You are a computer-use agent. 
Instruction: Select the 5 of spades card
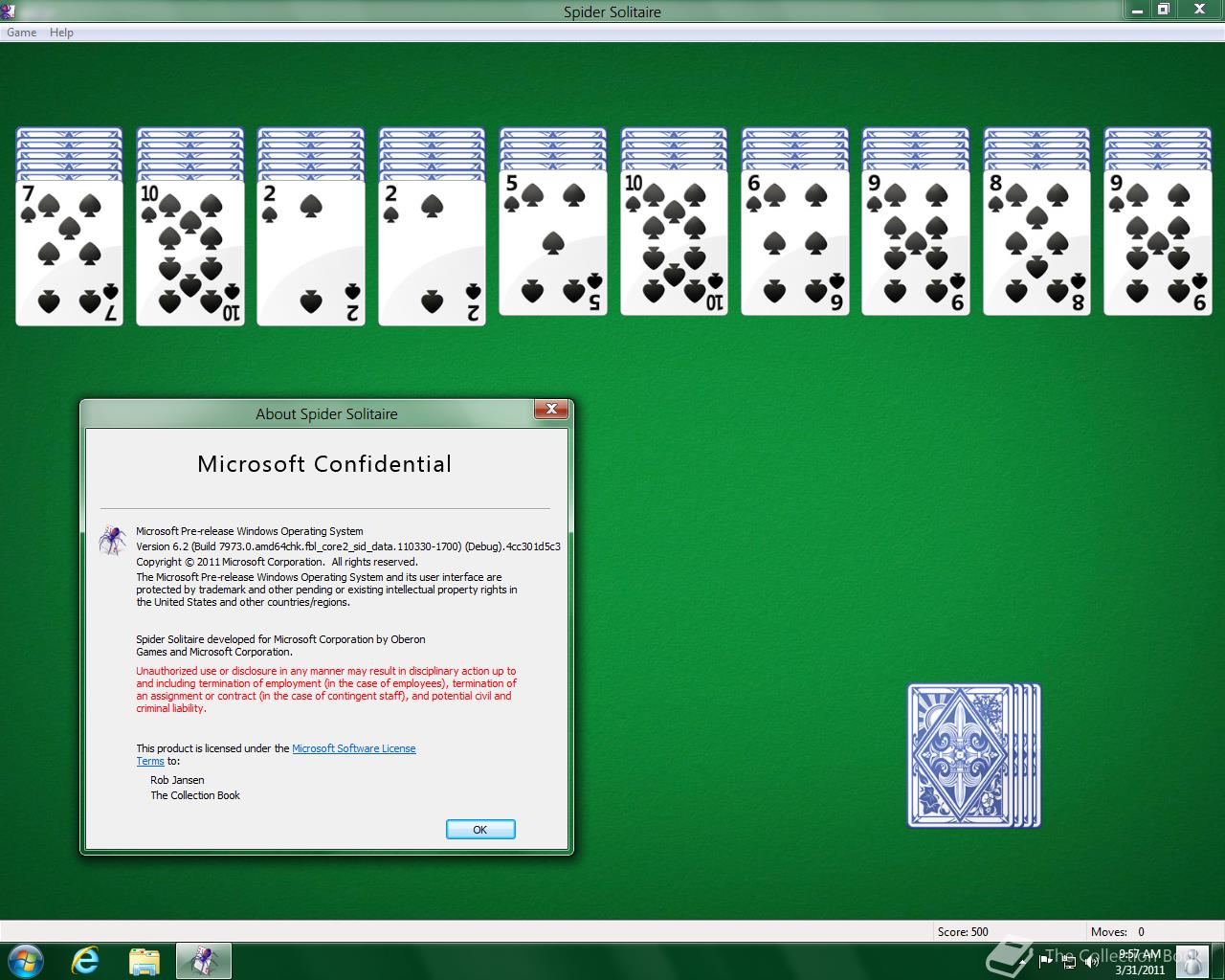coord(553,242)
